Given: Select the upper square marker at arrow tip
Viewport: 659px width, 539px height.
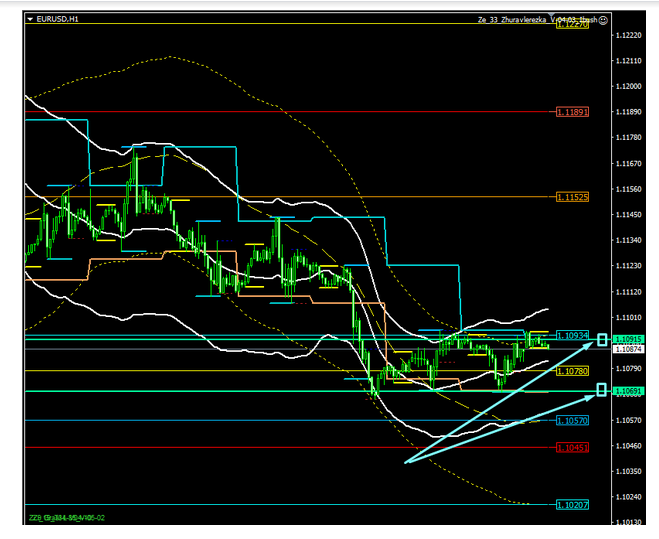Looking at the screenshot, I should (603, 341).
